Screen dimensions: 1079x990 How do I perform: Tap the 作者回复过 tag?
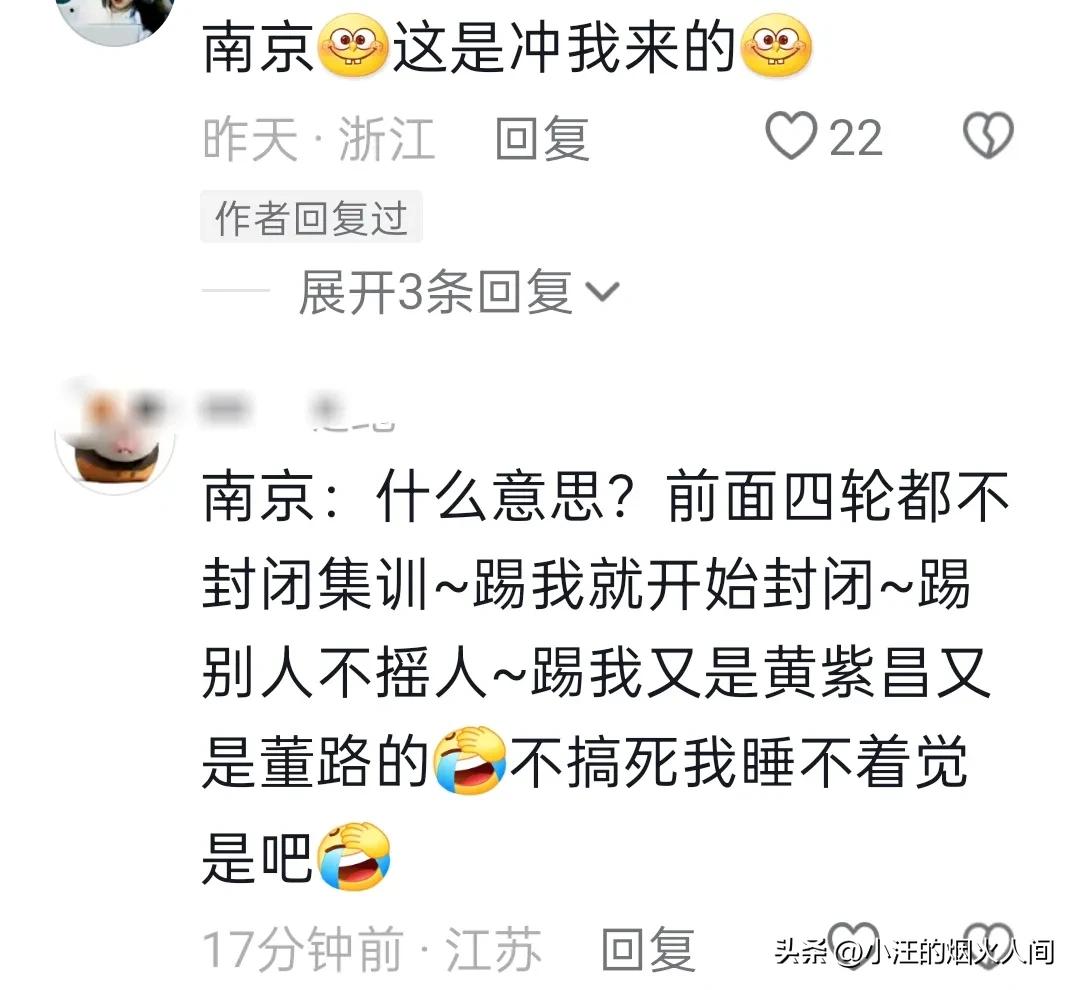311,217
